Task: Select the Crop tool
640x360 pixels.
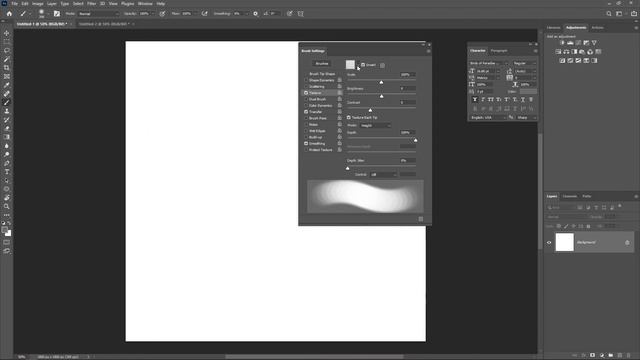Action: [x=7, y=68]
